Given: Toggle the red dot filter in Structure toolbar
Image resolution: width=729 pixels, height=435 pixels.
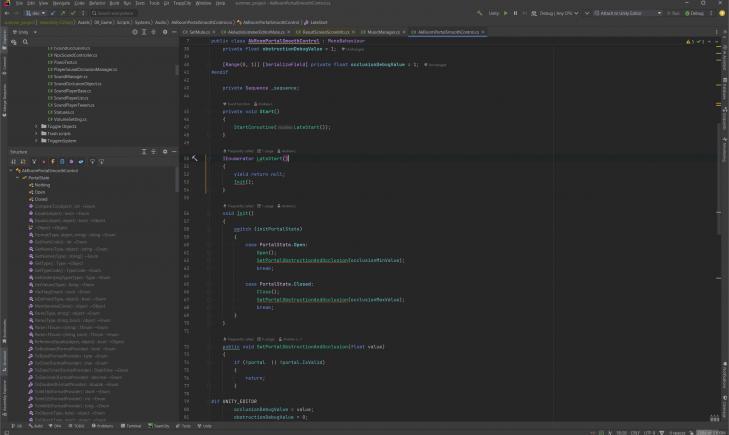Looking at the screenshot, I should 44,162.
